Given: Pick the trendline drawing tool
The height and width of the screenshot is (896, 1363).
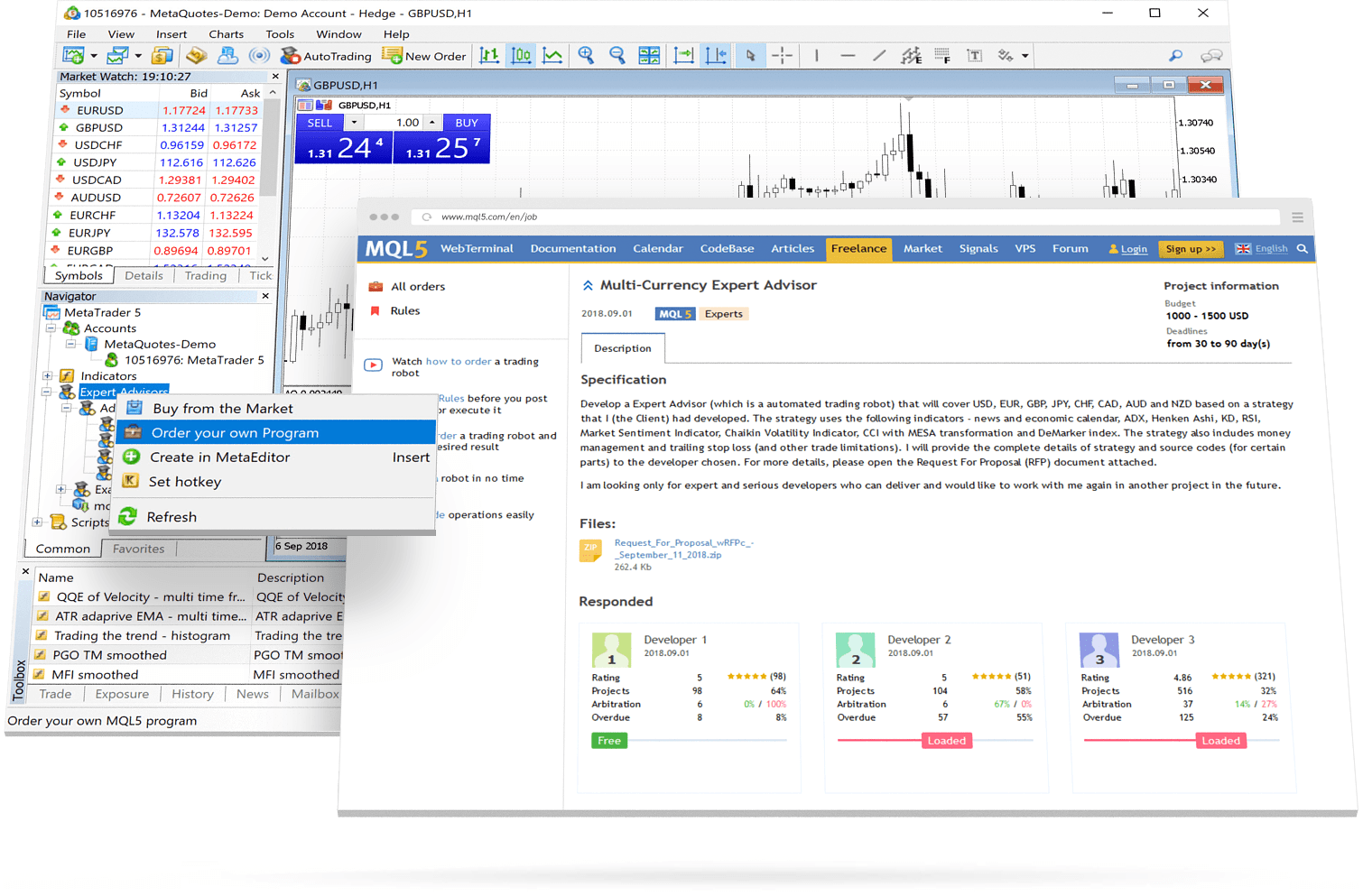Looking at the screenshot, I should point(880,55).
